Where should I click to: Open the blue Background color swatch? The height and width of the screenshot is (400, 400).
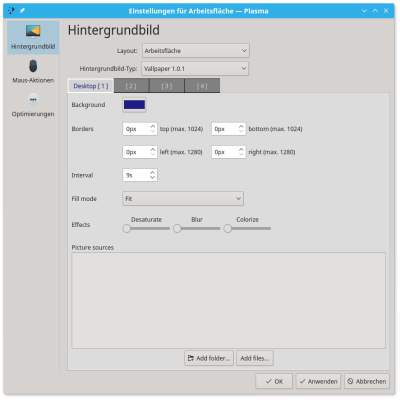(134, 105)
